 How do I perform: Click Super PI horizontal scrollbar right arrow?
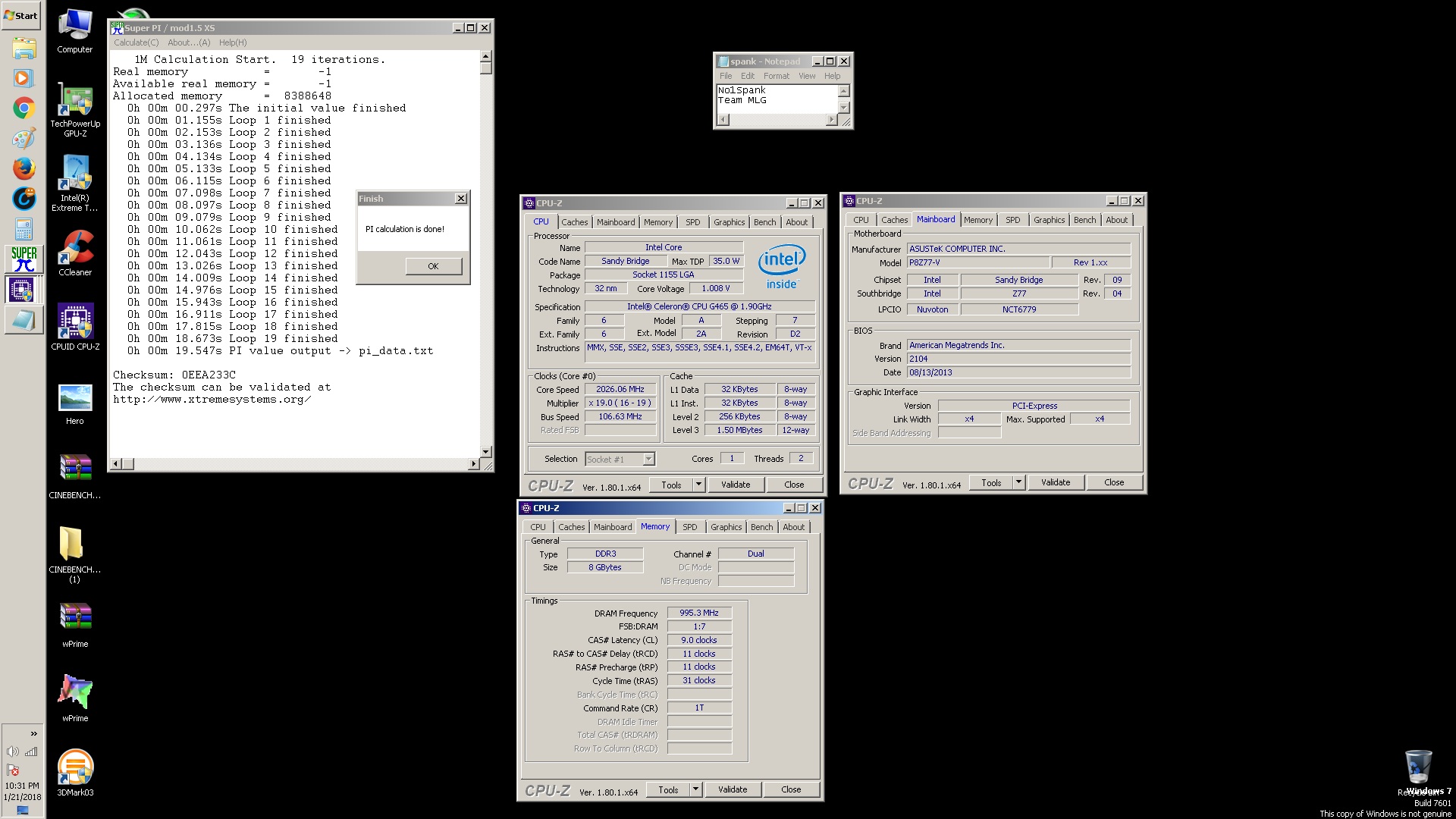coord(474,463)
